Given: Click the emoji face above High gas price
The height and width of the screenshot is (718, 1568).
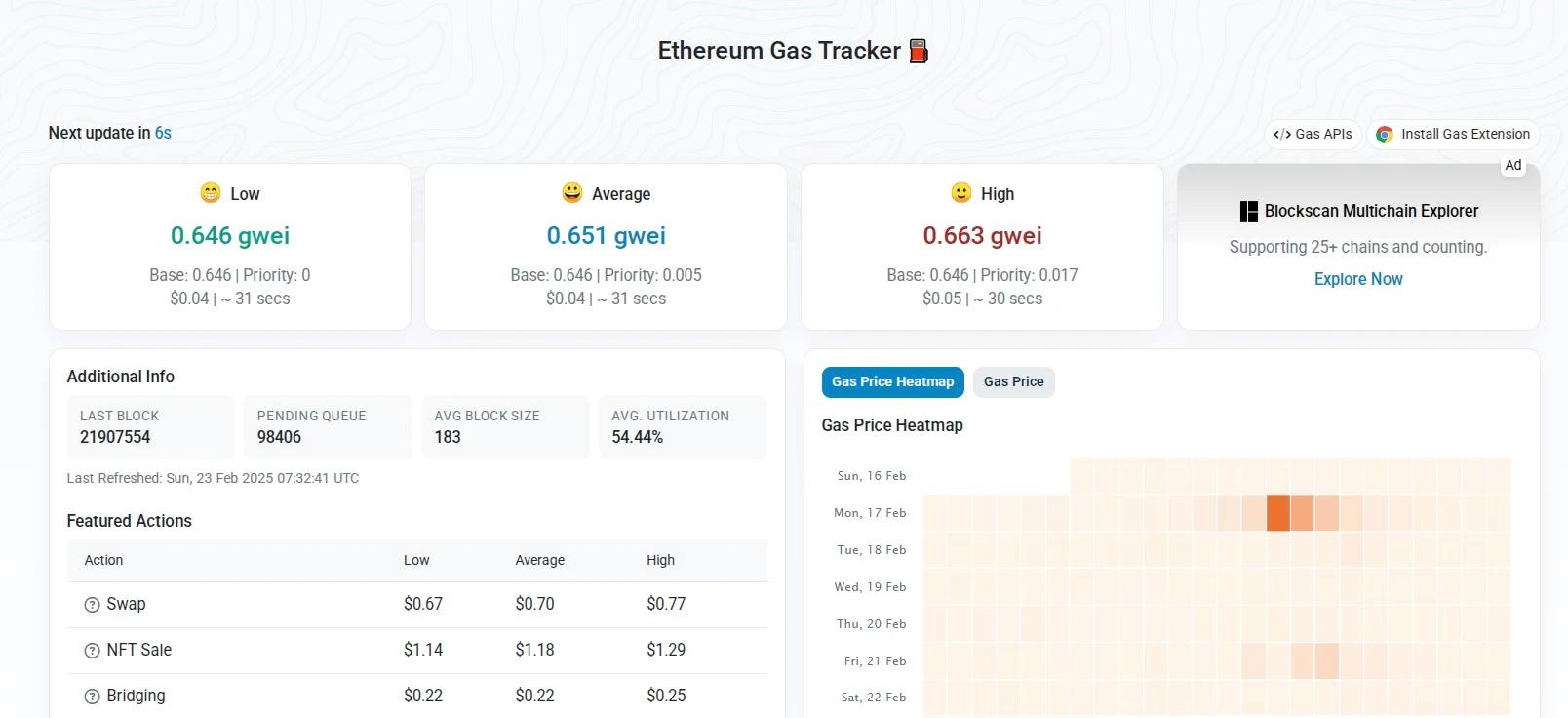Looking at the screenshot, I should 960,193.
